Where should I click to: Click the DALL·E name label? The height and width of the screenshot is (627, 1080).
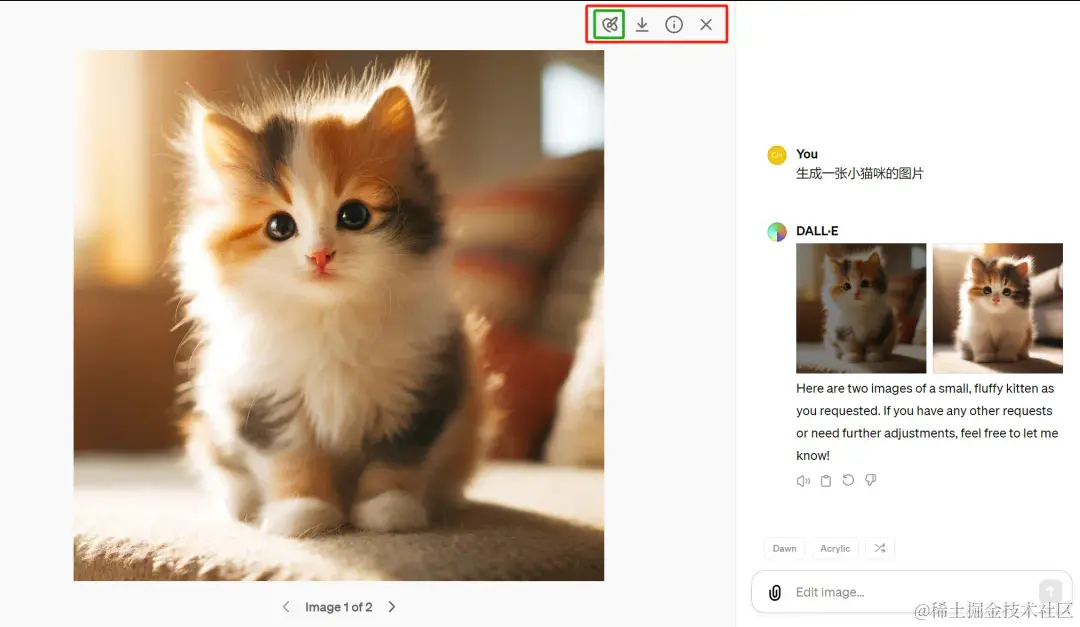click(x=817, y=231)
